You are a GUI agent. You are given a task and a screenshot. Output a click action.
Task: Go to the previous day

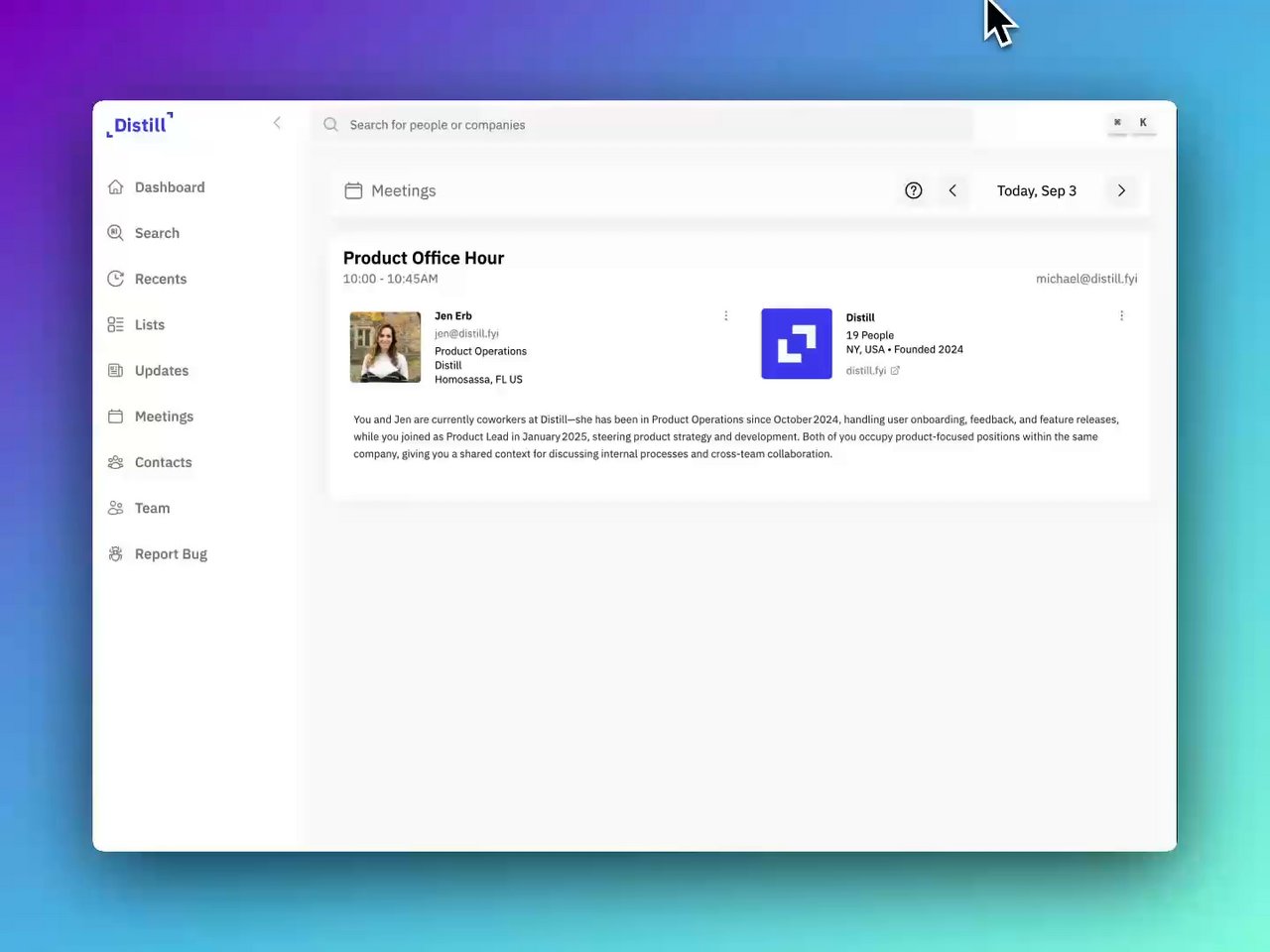[x=952, y=190]
